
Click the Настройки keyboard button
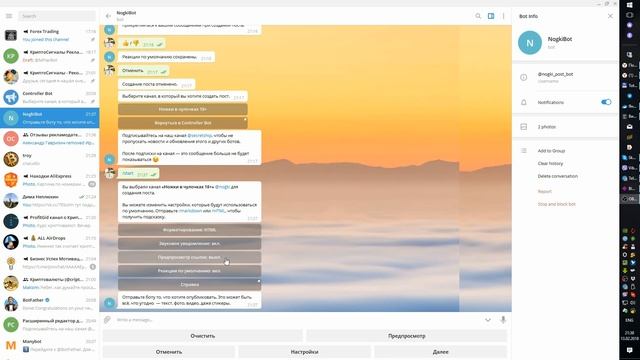(304, 351)
